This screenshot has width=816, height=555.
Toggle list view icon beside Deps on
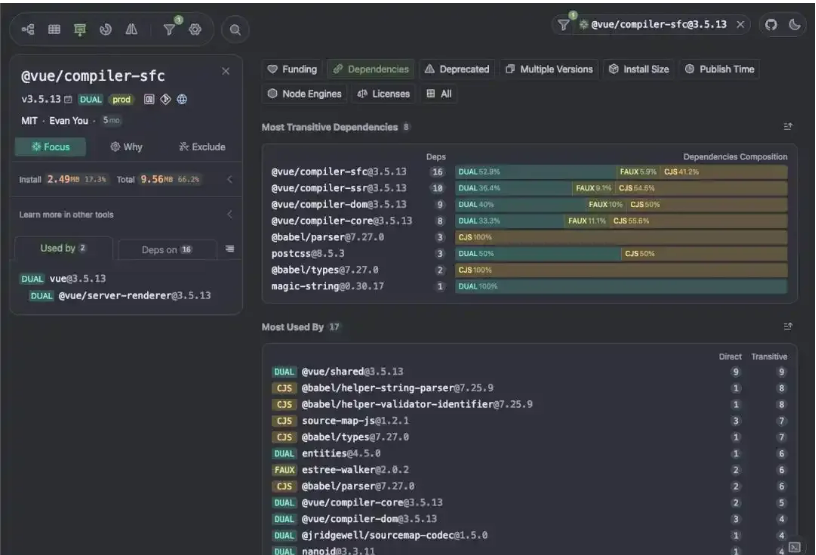(x=230, y=249)
